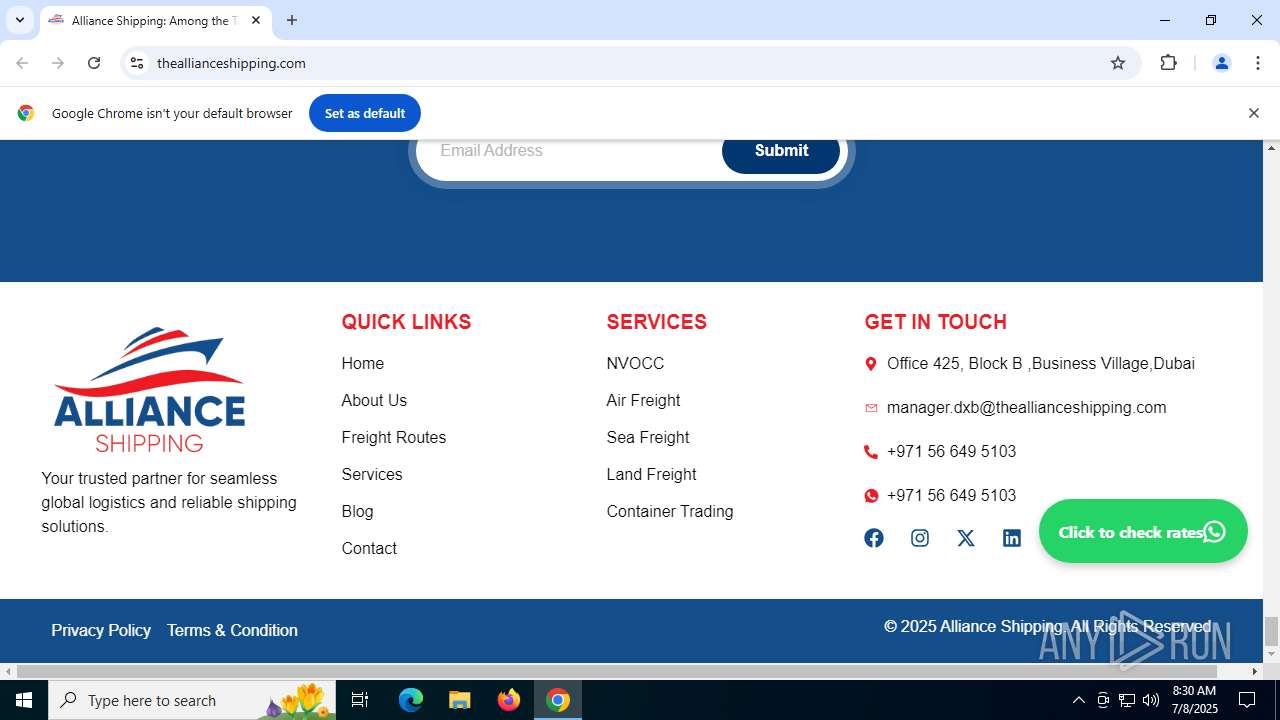Click the 'Click to check rates' WhatsApp button
The image size is (1280, 720).
click(x=1143, y=531)
